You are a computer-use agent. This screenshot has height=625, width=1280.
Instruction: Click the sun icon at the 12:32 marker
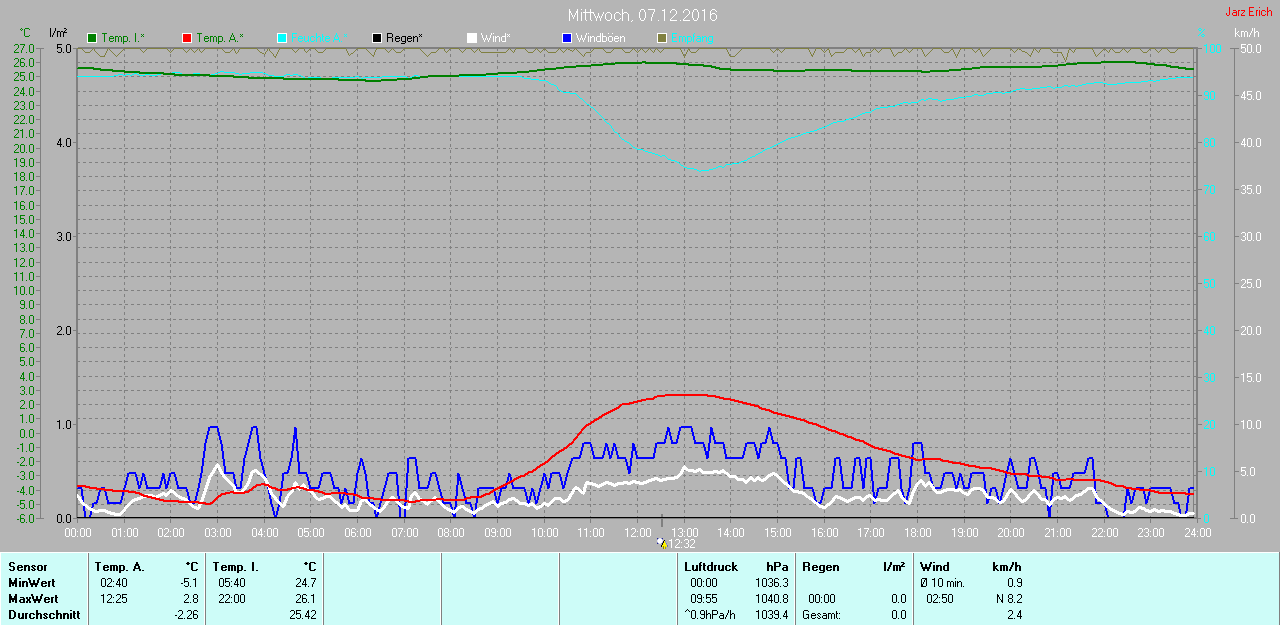662,544
